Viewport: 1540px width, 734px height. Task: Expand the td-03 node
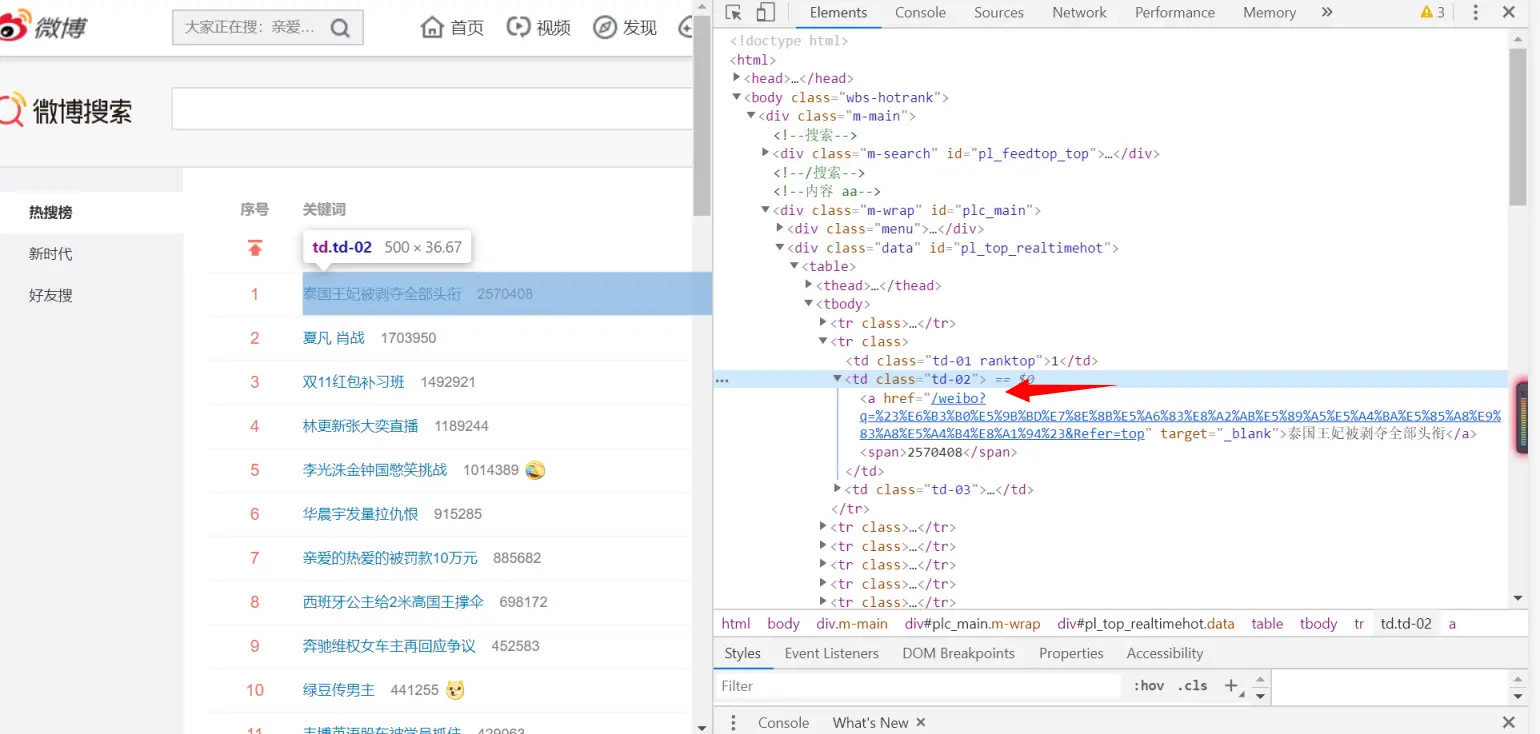(x=838, y=489)
